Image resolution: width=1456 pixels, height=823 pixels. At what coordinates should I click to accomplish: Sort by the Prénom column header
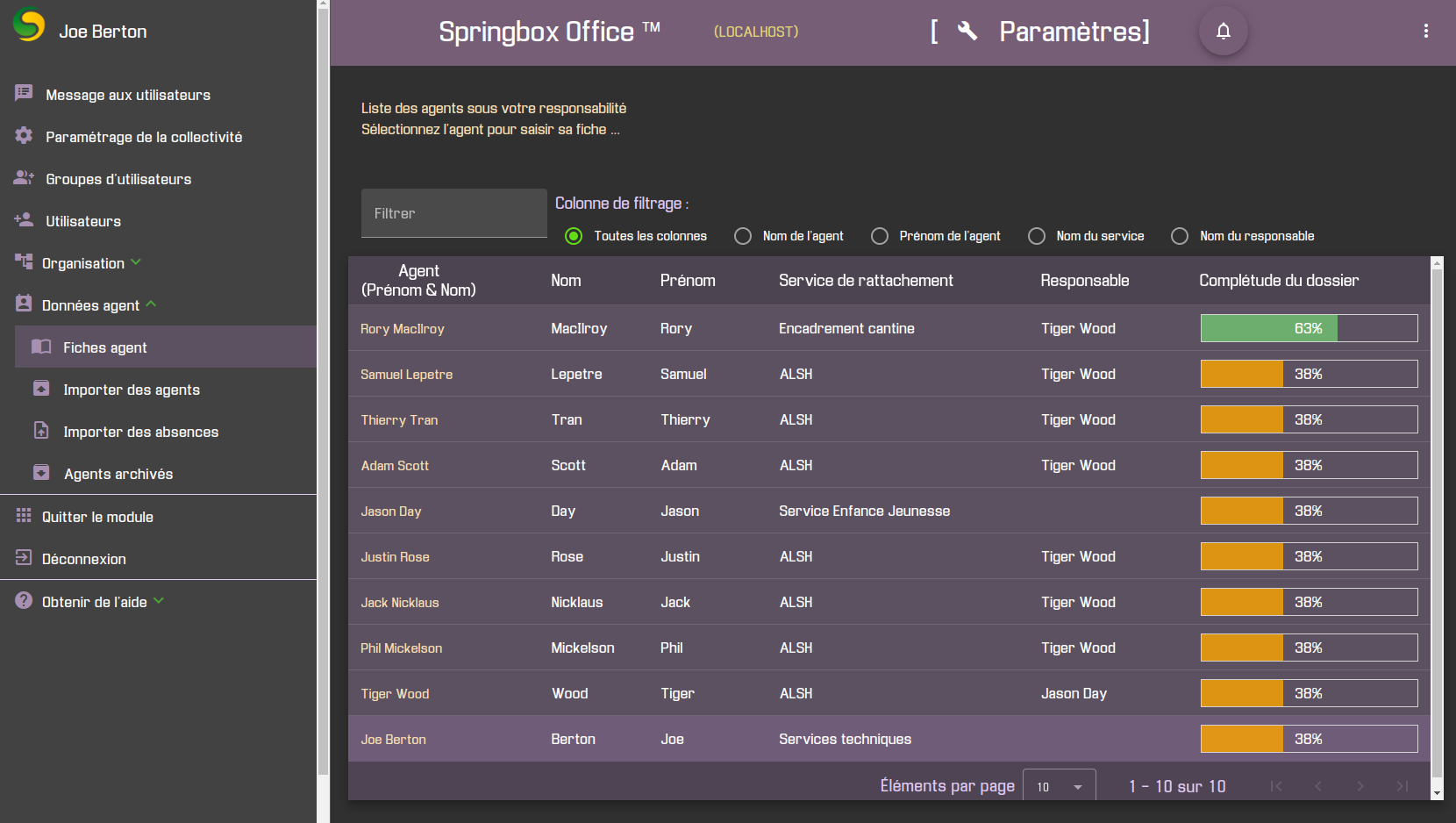coord(688,281)
